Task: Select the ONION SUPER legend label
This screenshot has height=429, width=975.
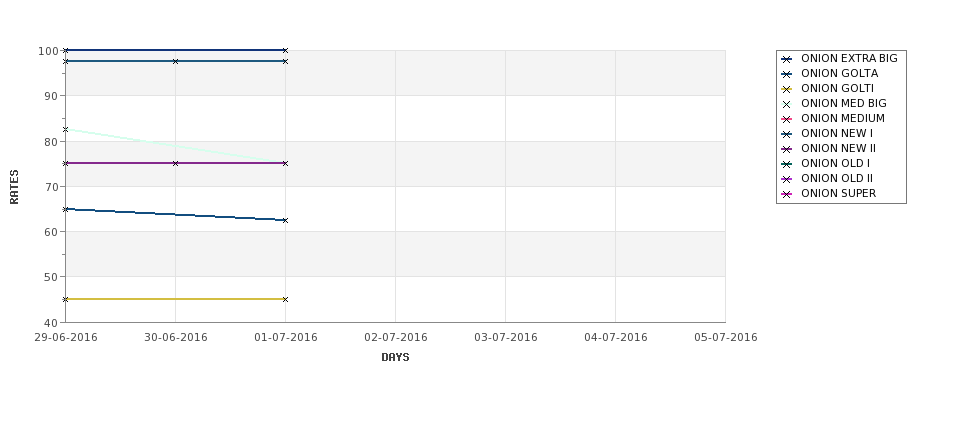Action: [838, 193]
